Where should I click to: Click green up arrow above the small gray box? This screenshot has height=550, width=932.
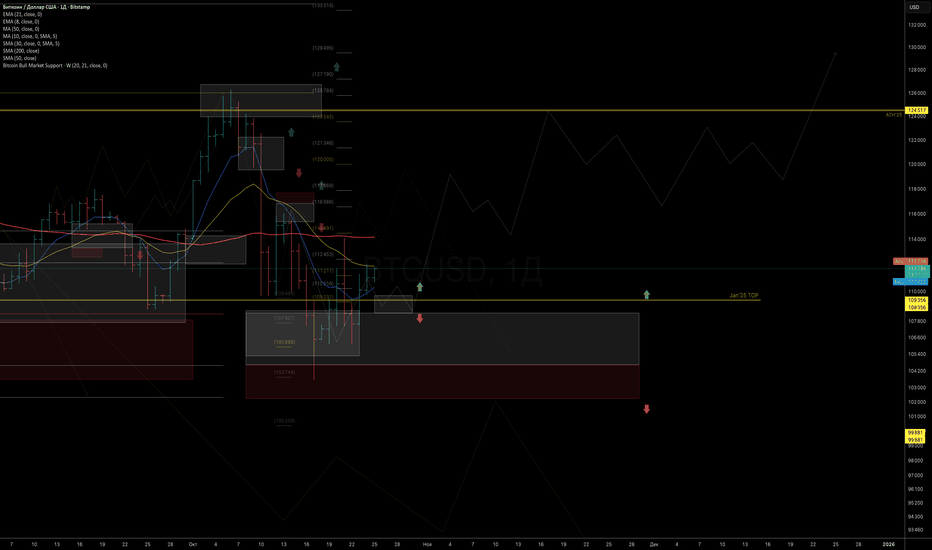(x=420, y=287)
